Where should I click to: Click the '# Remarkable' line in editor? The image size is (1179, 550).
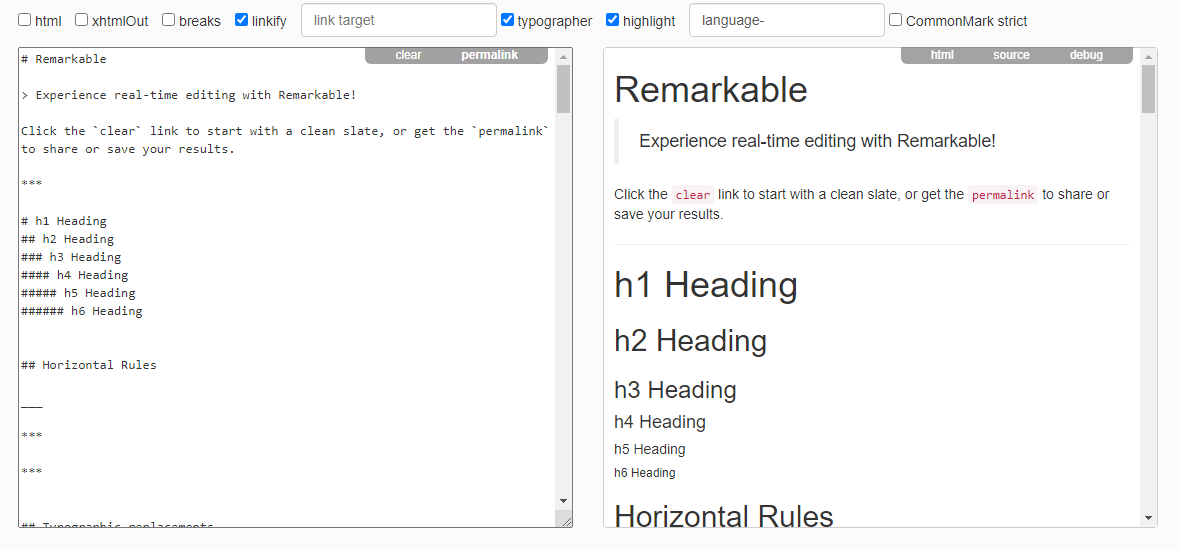click(x=64, y=59)
